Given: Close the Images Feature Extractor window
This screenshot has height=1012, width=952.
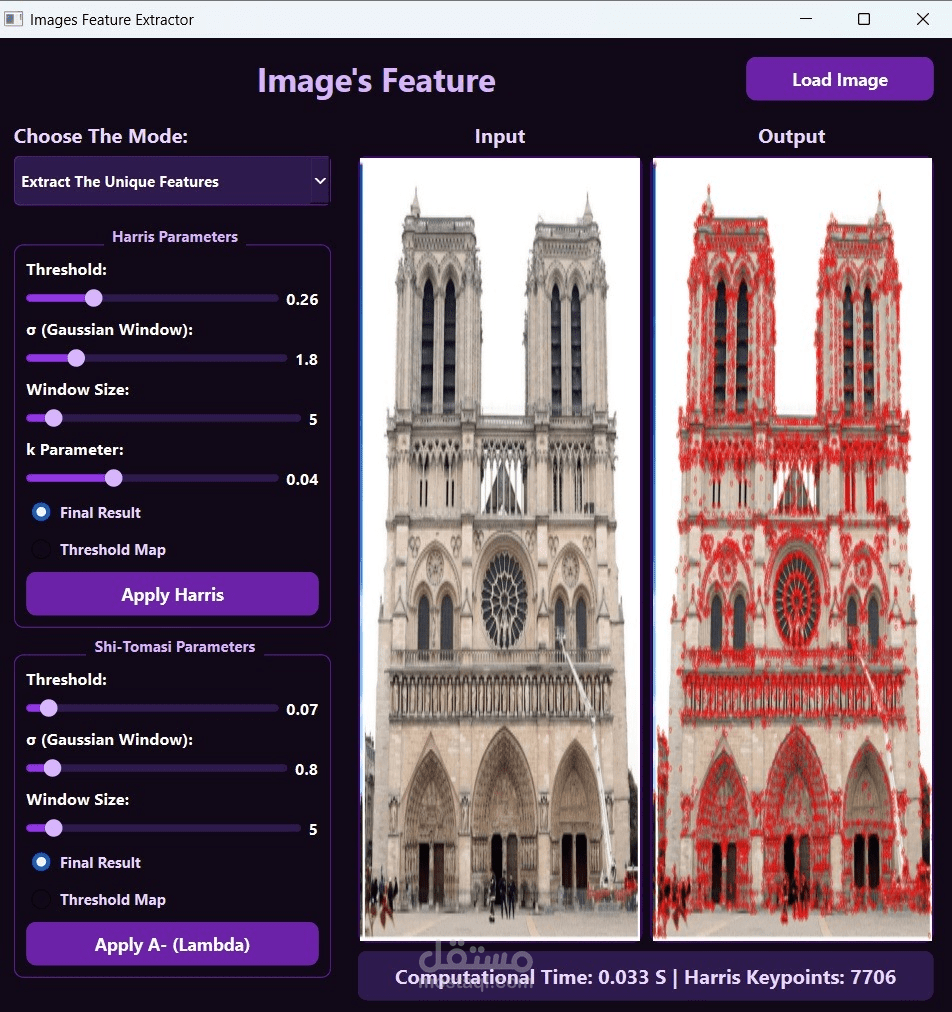Looking at the screenshot, I should coord(923,19).
